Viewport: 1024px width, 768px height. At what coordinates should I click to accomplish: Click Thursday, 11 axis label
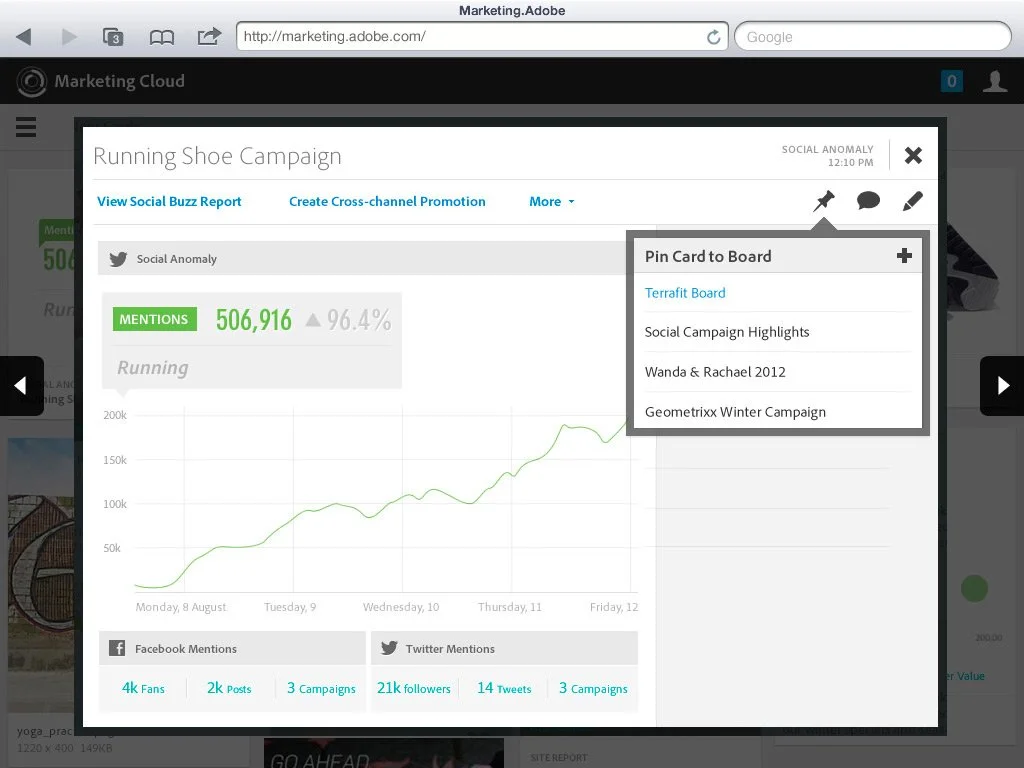510,607
